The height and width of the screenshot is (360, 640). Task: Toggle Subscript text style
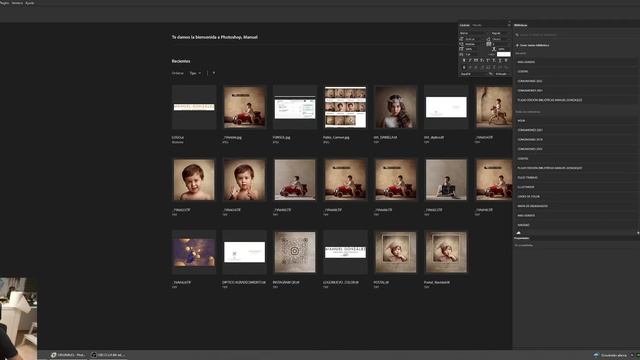coord(494,60)
